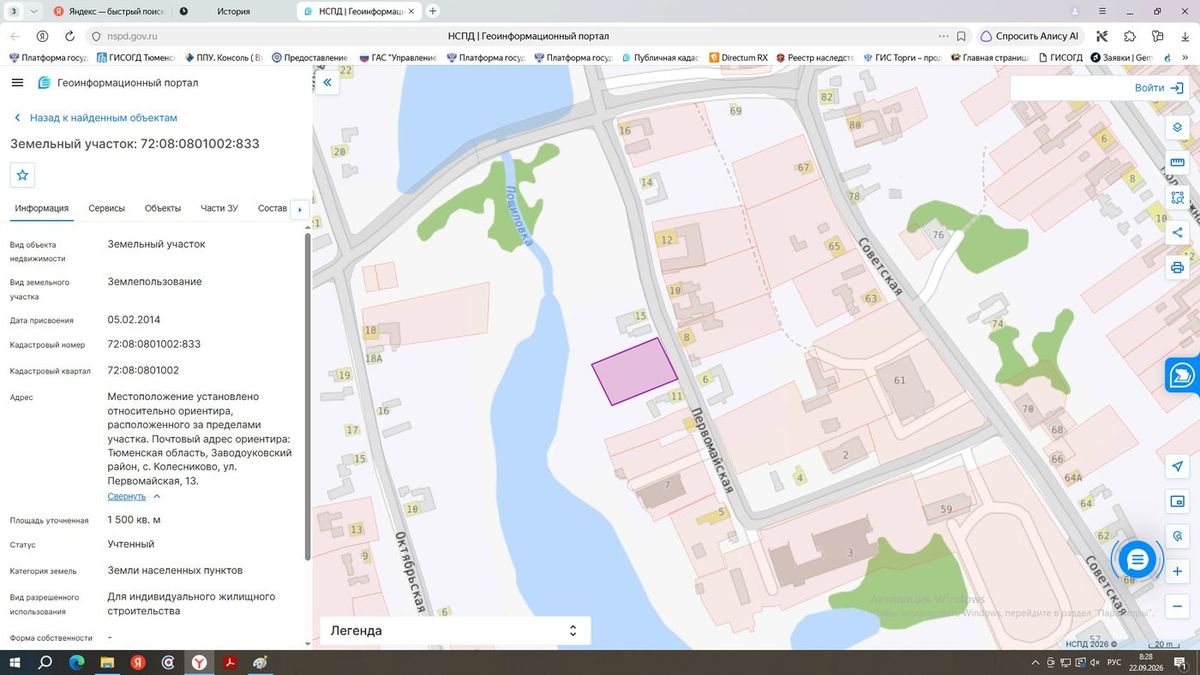Click the info panel vertical scrollbar
This screenshot has height=675, width=1200.
[307, 395]
